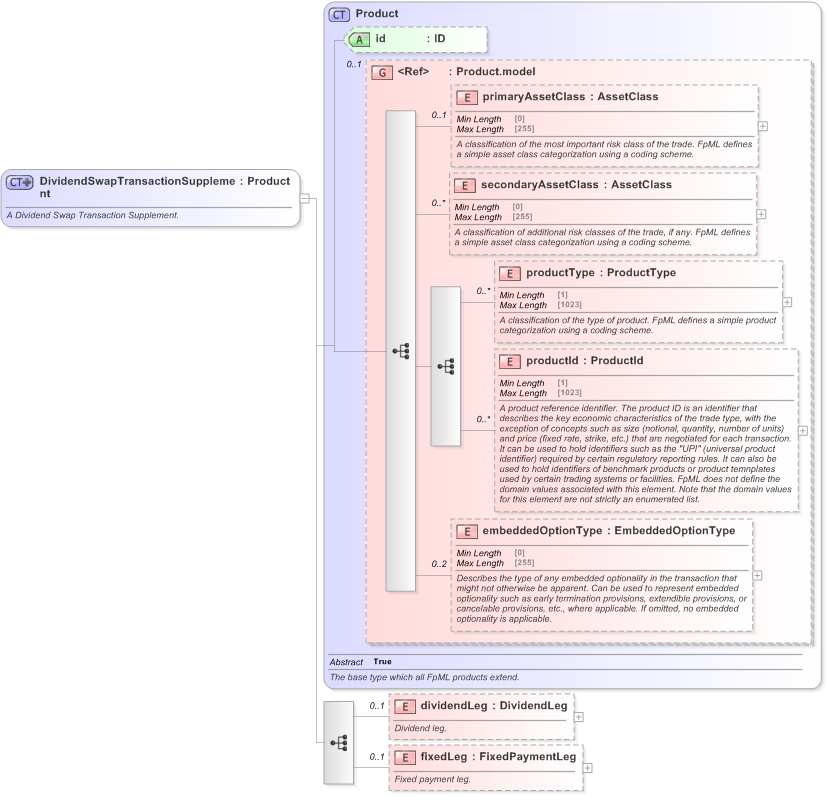Click the E icon of productId
The width and height of the screenshot is (826, 797).
click(510, 361)
